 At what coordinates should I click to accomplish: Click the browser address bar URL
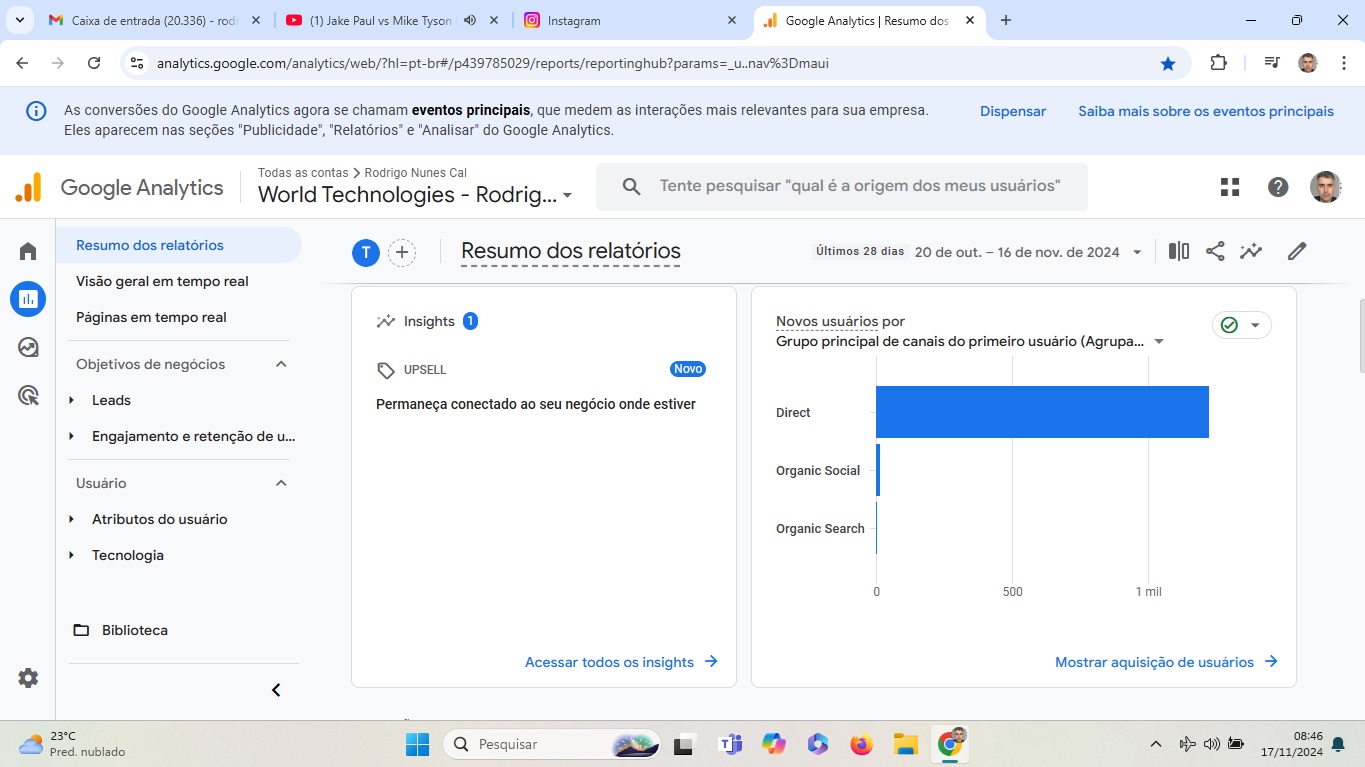pyautogui.click(x=493, y=63)
